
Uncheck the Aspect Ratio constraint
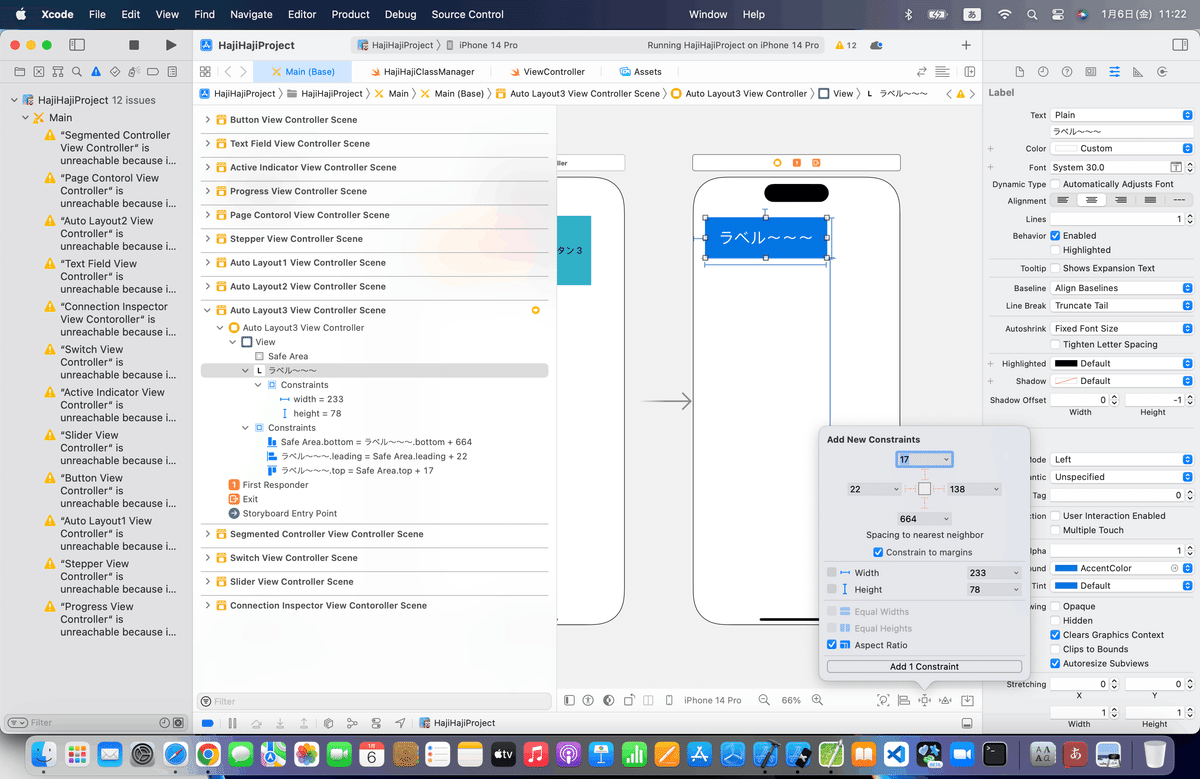(x=832, y=645)
